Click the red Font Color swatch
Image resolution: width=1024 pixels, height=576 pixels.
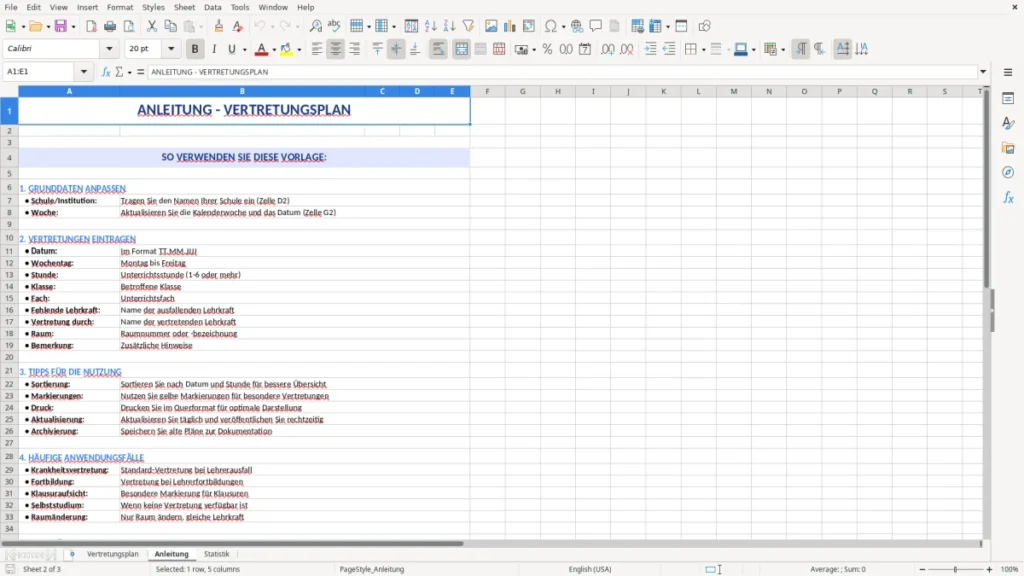click(261, 49)
